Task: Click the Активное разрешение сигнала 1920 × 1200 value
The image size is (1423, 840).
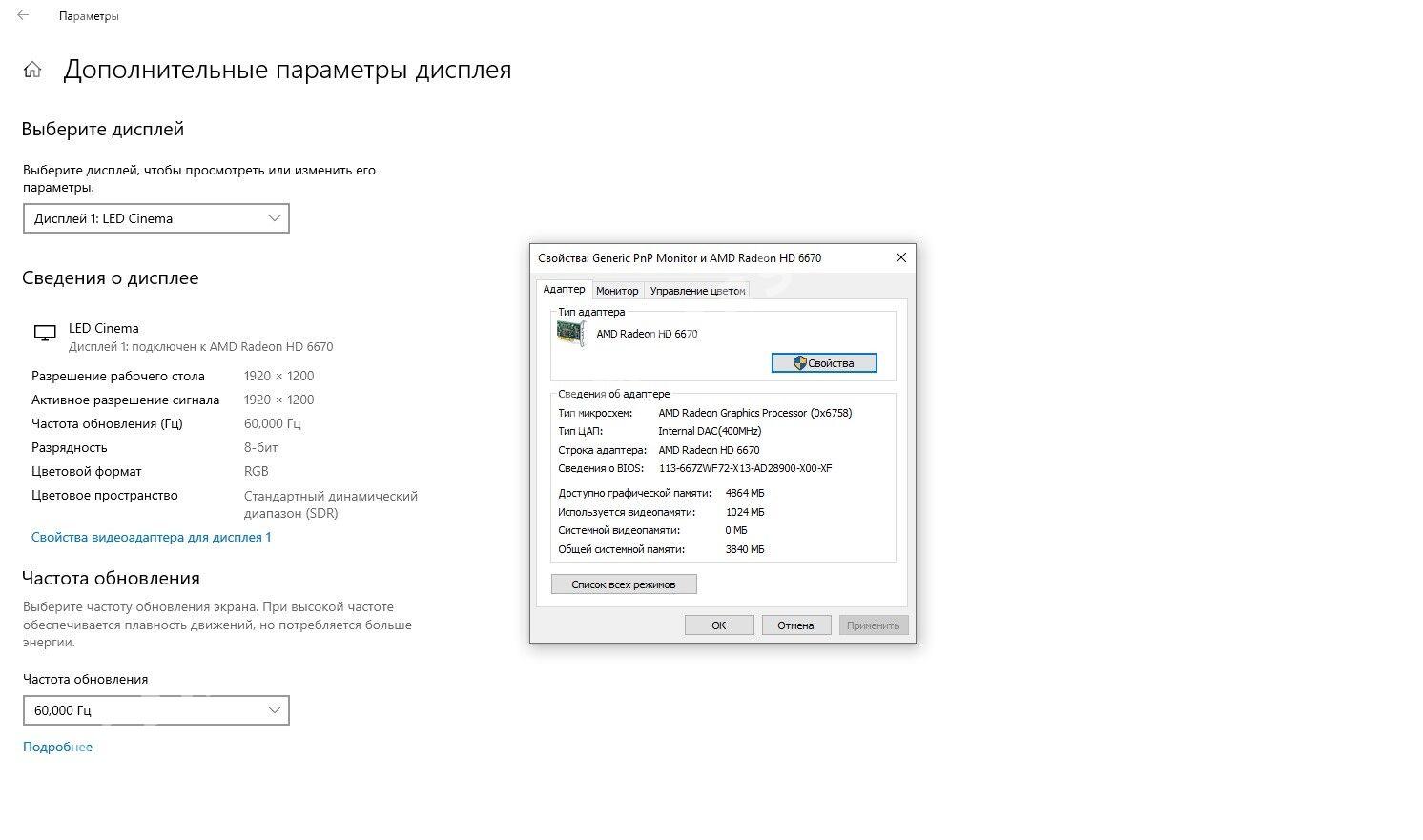Action: 278,400
